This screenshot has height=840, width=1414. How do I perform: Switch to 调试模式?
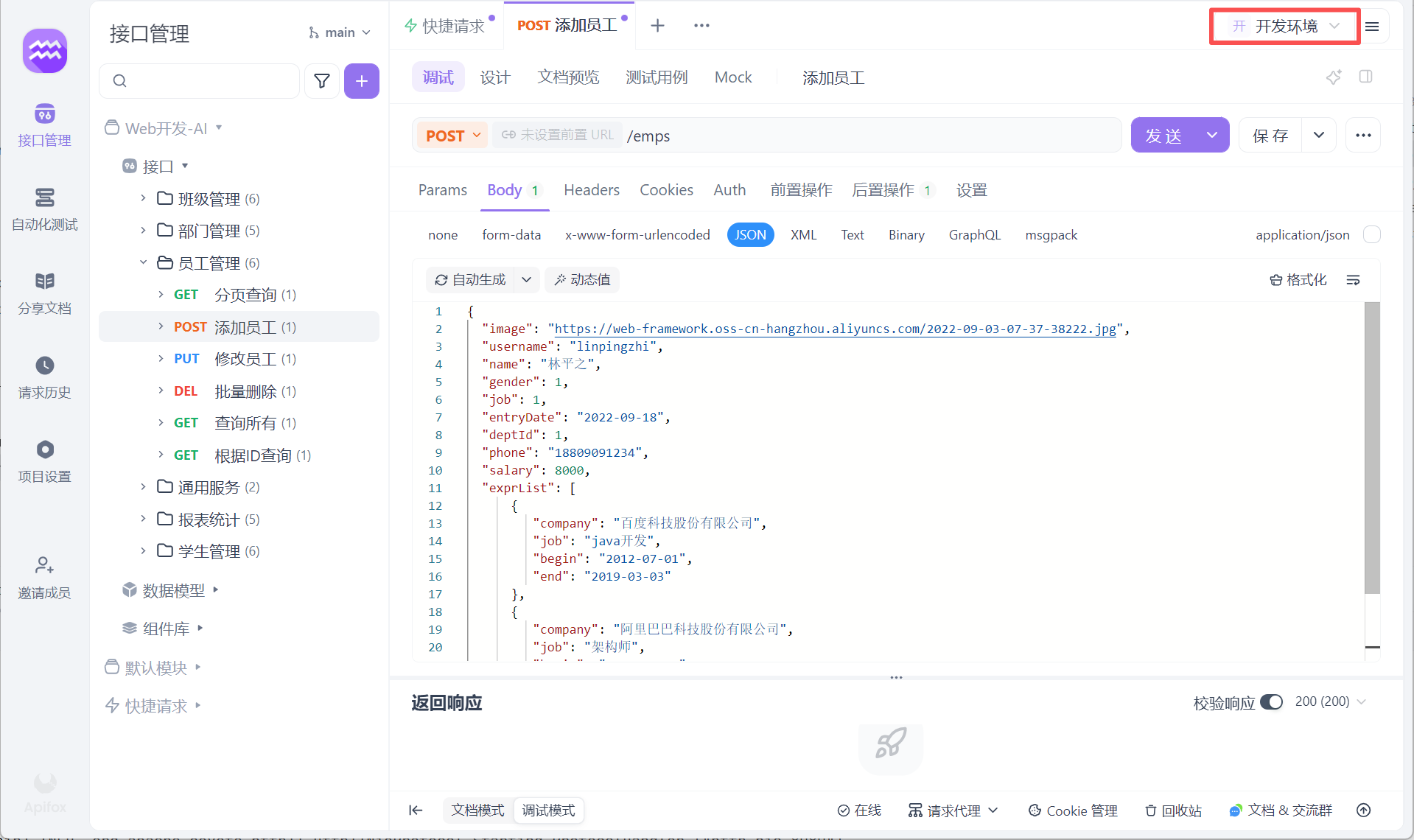pos(549,811)
